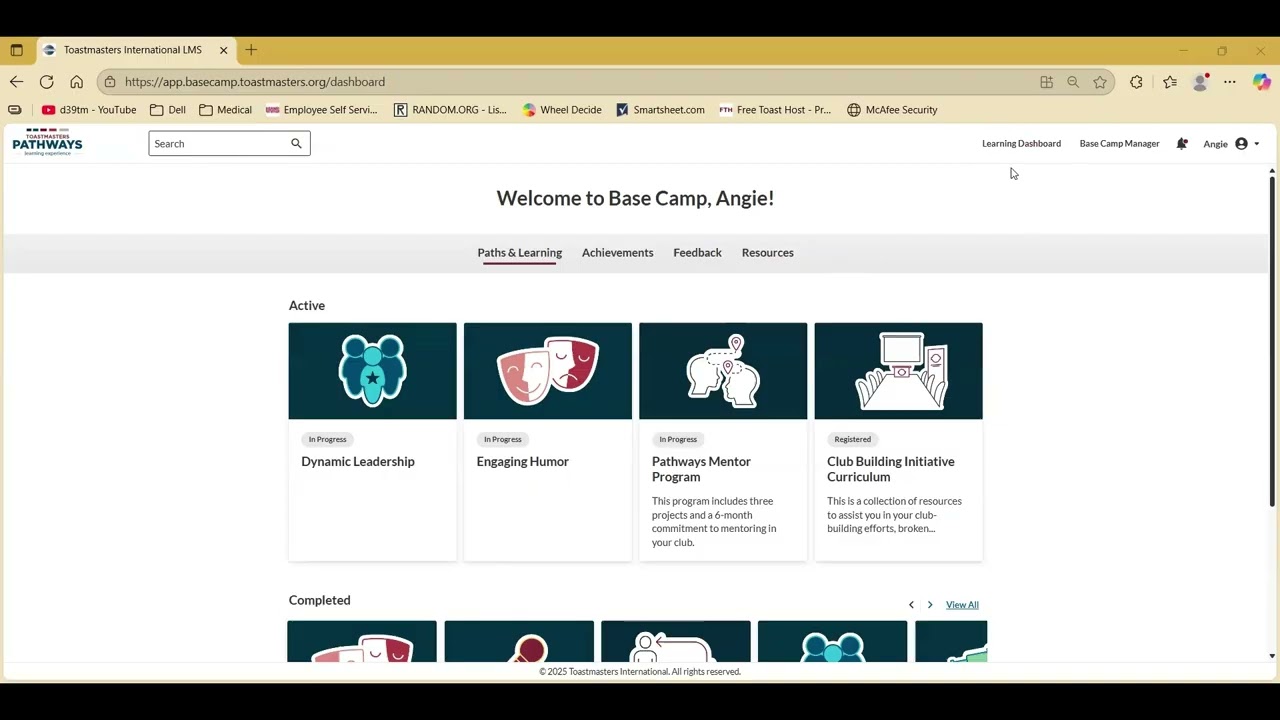Open the Dell bookmarks folder
Image resolution: width=1280 pixels, height=720 pixels.
point(168,110)
